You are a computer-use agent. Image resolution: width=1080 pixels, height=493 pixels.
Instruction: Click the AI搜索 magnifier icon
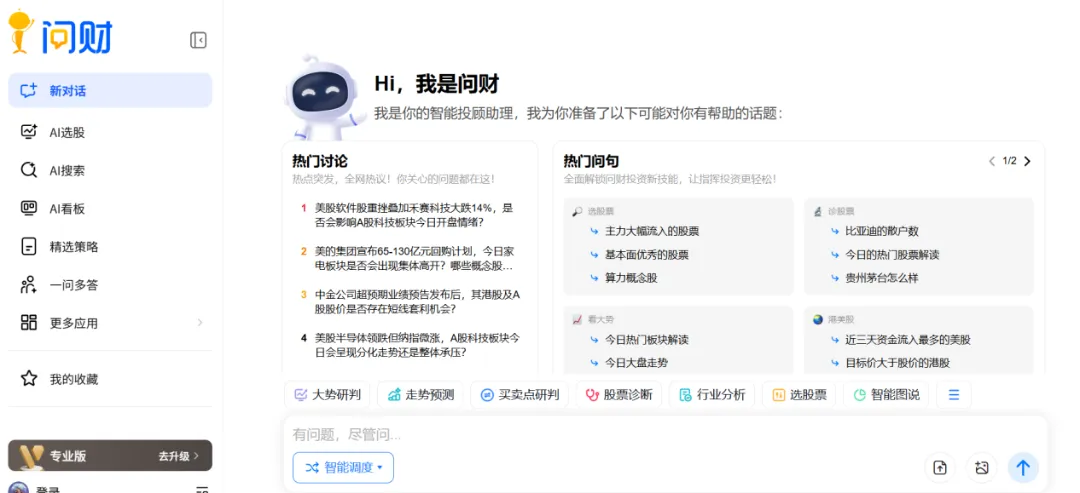29,170
